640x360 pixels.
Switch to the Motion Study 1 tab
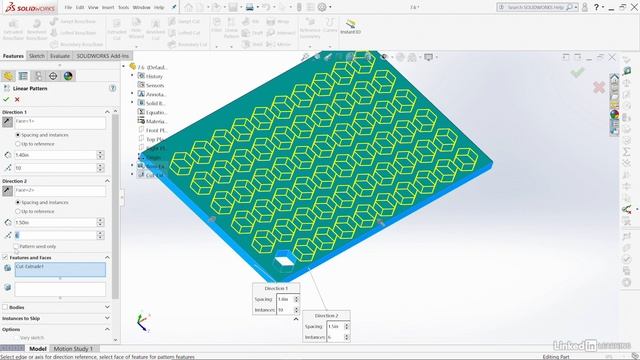pos(73,349)
